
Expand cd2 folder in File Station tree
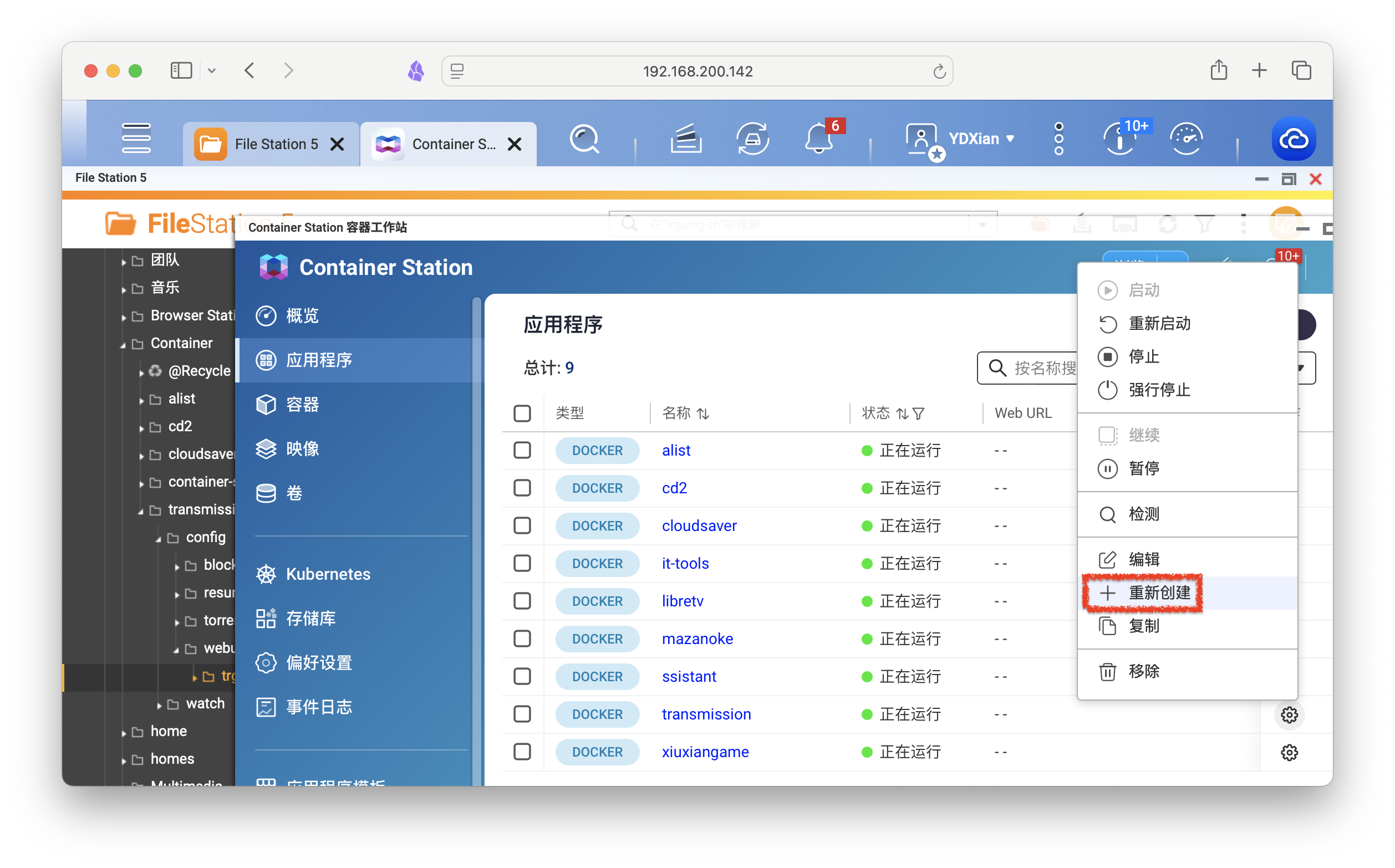[x=141, y=428]
